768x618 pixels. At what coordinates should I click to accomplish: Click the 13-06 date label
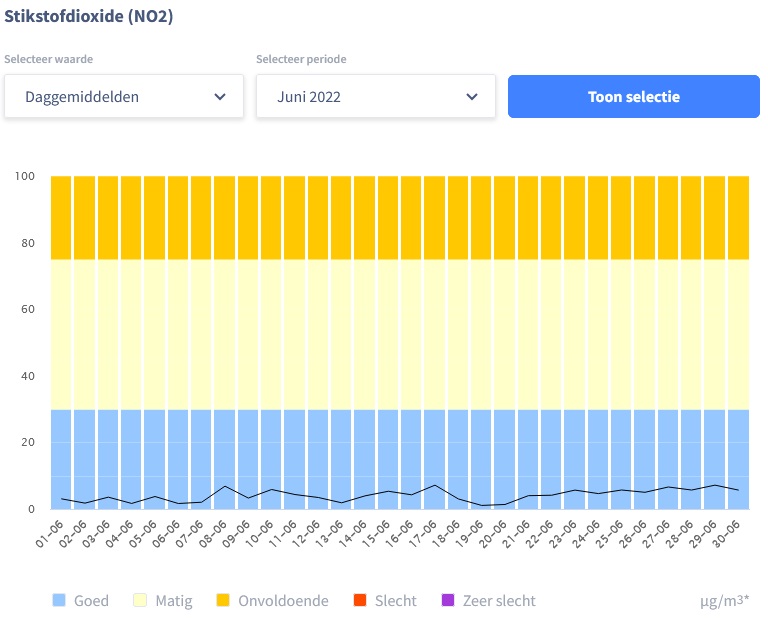point(329,534)
